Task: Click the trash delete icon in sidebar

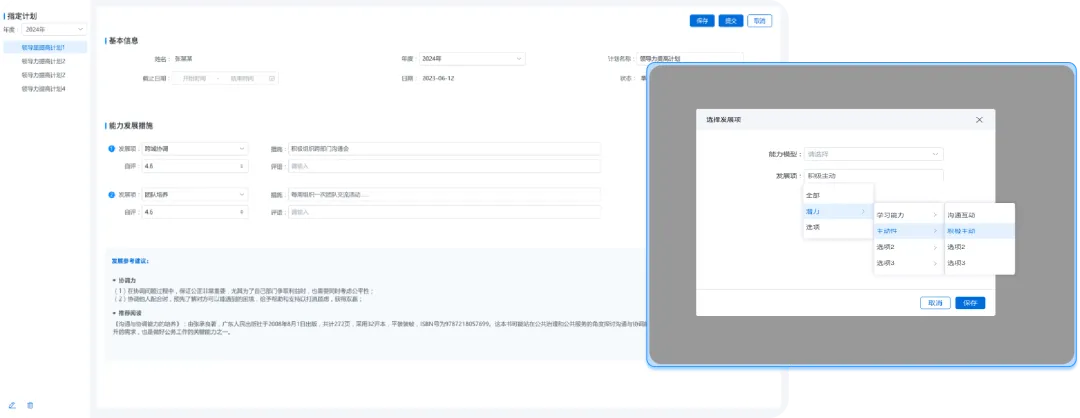Action: [30, 405]
